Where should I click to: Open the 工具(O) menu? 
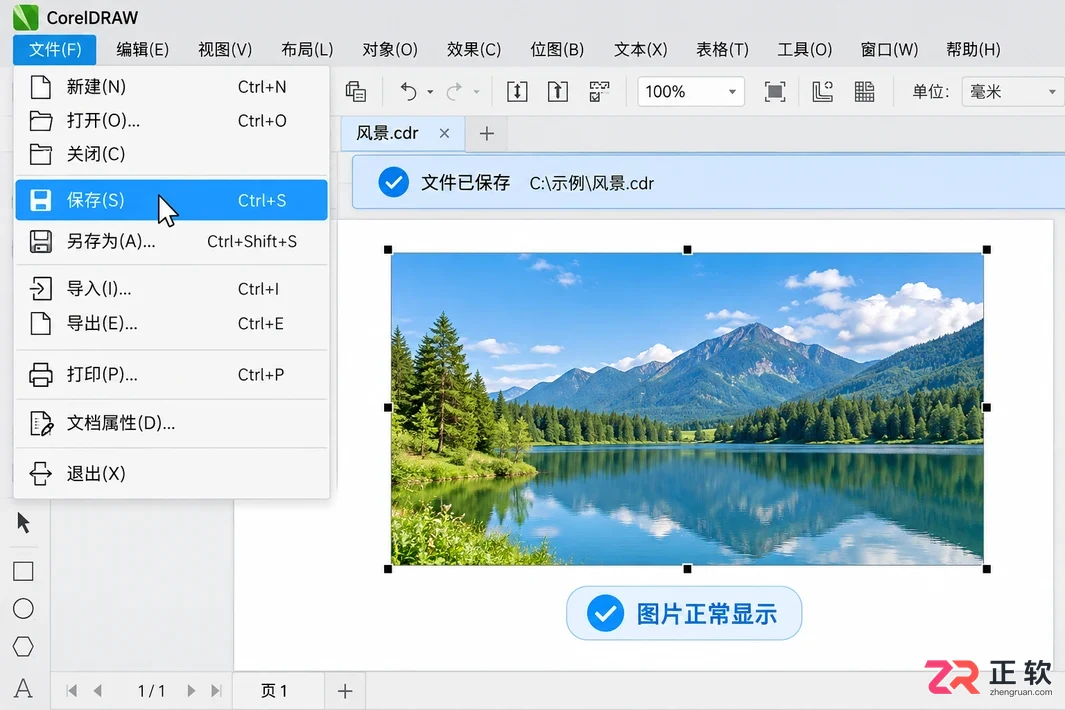[x=804, y=50]
